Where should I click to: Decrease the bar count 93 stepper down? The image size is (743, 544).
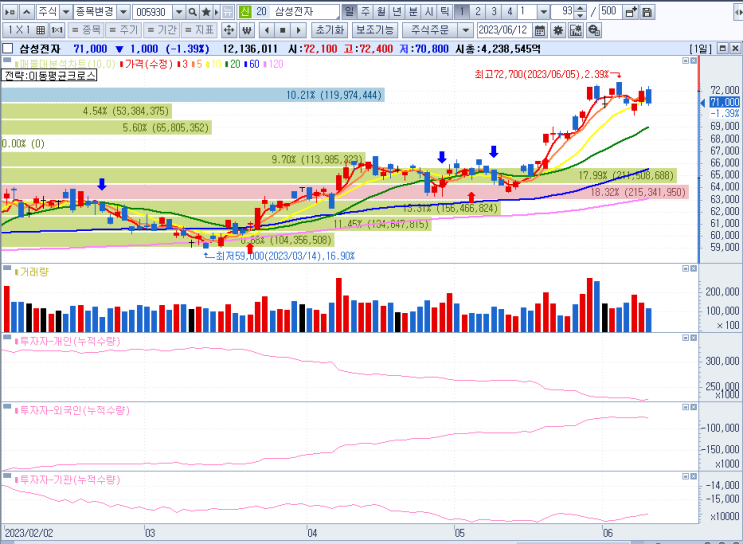click(581, 15)
